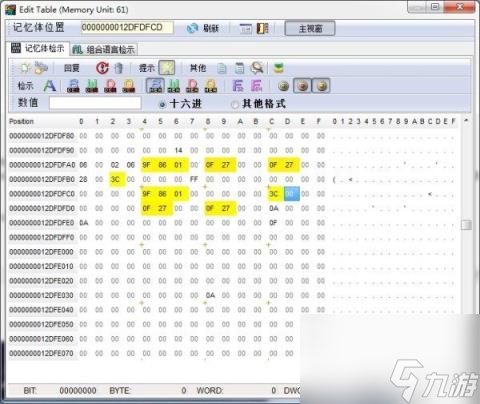Select the highlighted blue cell at row 12DFDFC0

tap(292, 194)
